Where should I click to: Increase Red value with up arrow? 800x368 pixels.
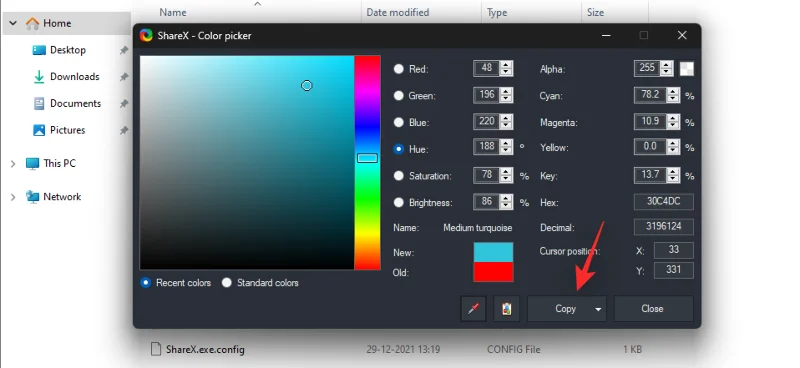point(506,65)
